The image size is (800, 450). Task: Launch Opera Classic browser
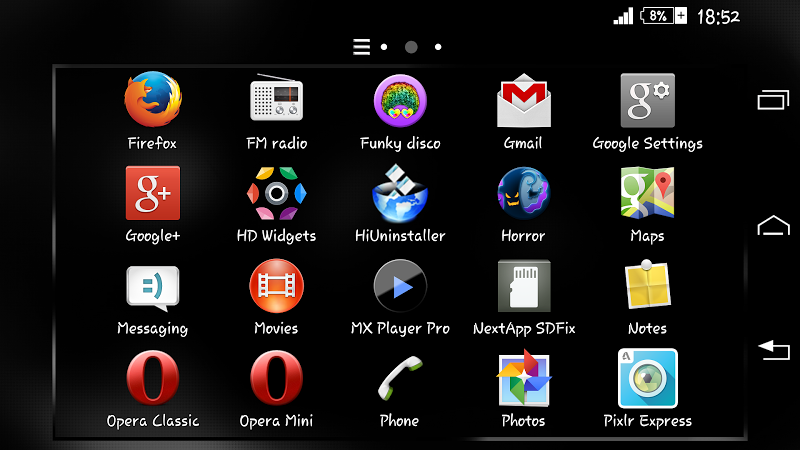point(153,378)
